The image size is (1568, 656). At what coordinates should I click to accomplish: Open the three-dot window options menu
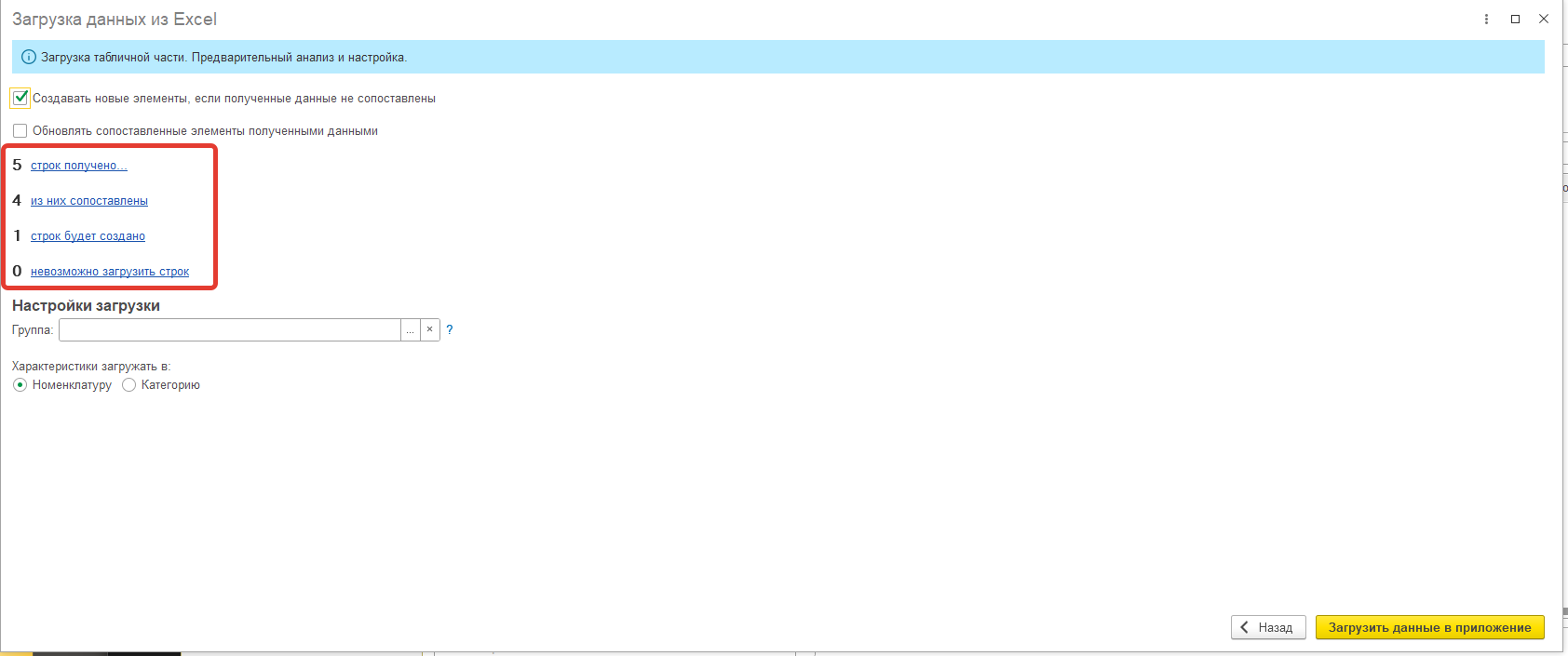pyautogui.click(x=1486, y=20)
